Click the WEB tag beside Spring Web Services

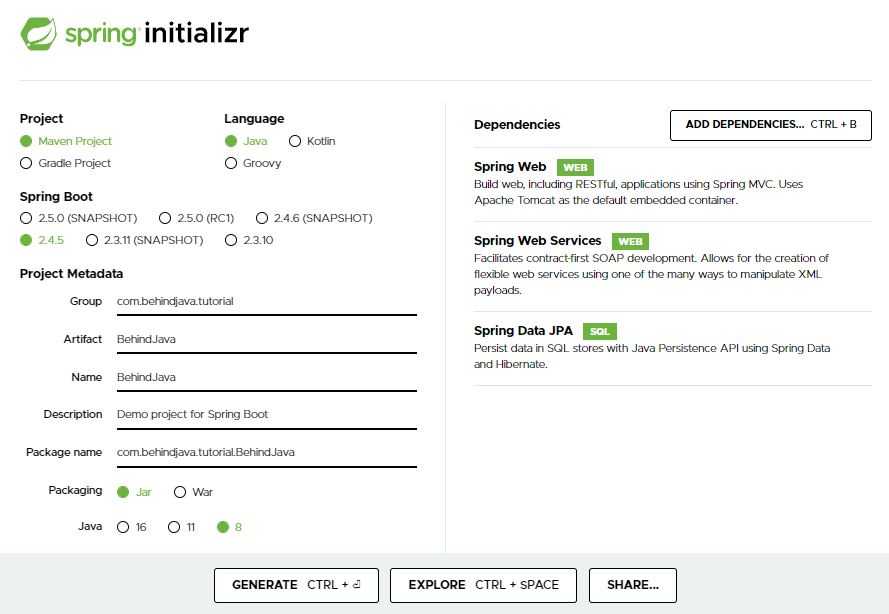pyautogui.click(x=630, y=242)
